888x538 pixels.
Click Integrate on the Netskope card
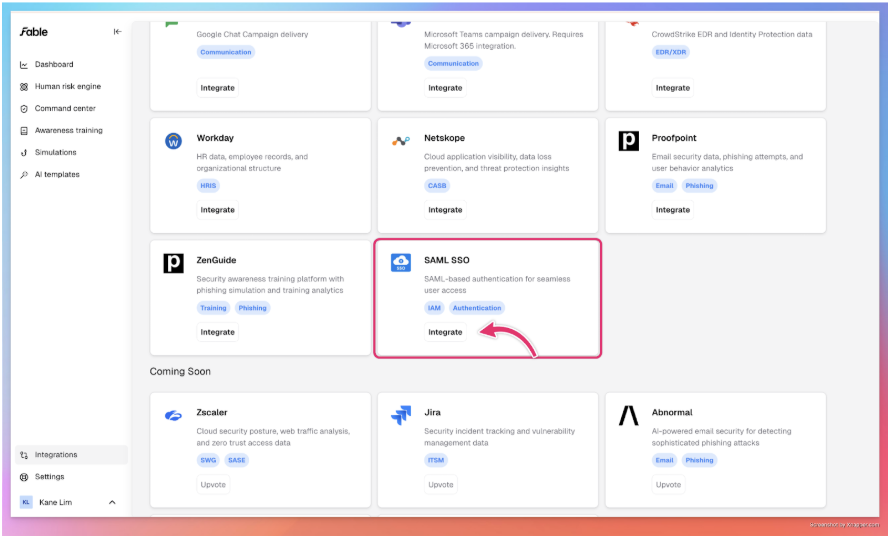(x=445, y=210)
